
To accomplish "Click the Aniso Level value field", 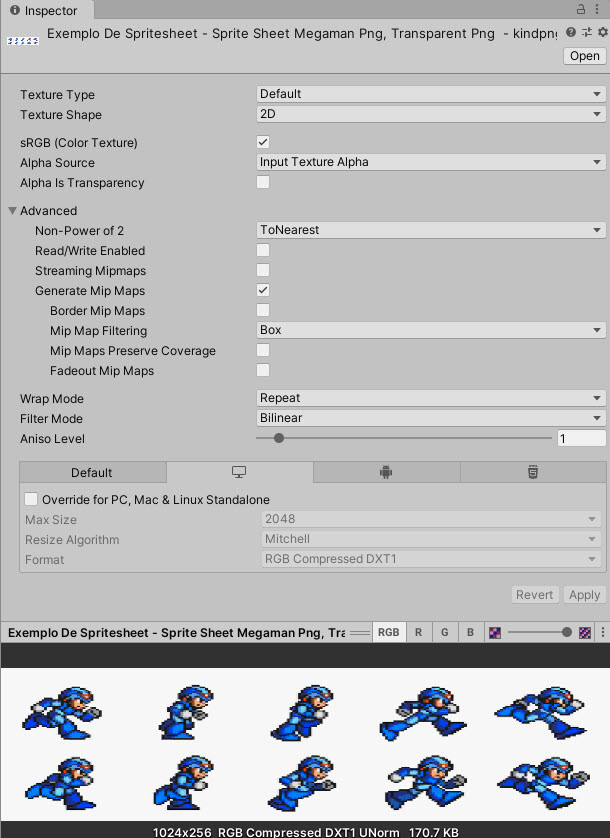I will tap(581, 438).
